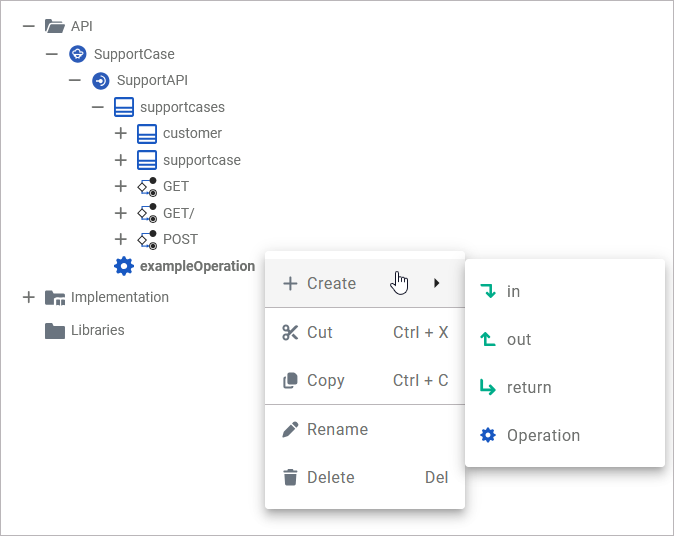
Task: Expand the Implementation tree node
Action: coord(28,297)
